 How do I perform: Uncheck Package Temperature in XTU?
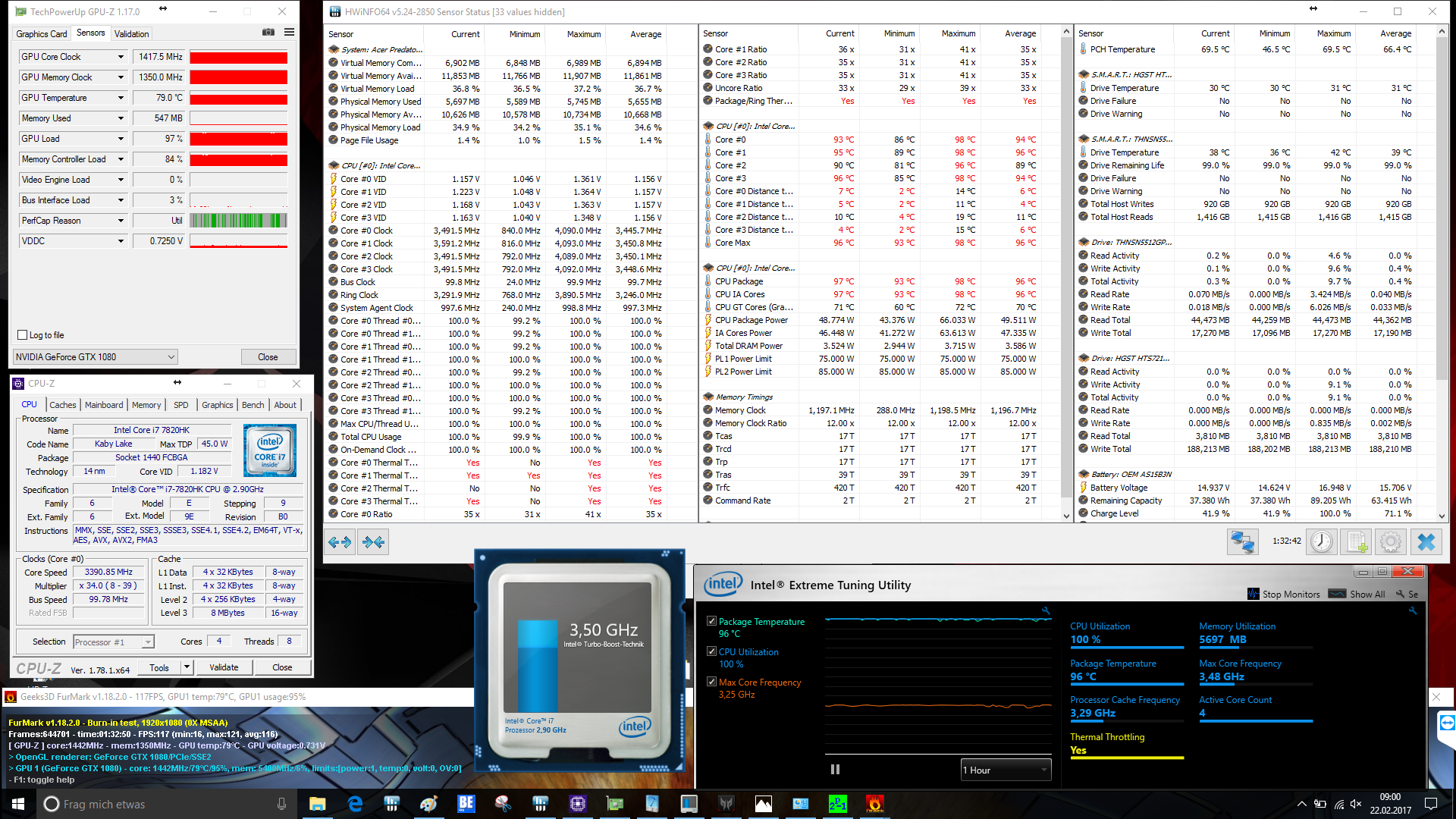(x=711, y=621)
